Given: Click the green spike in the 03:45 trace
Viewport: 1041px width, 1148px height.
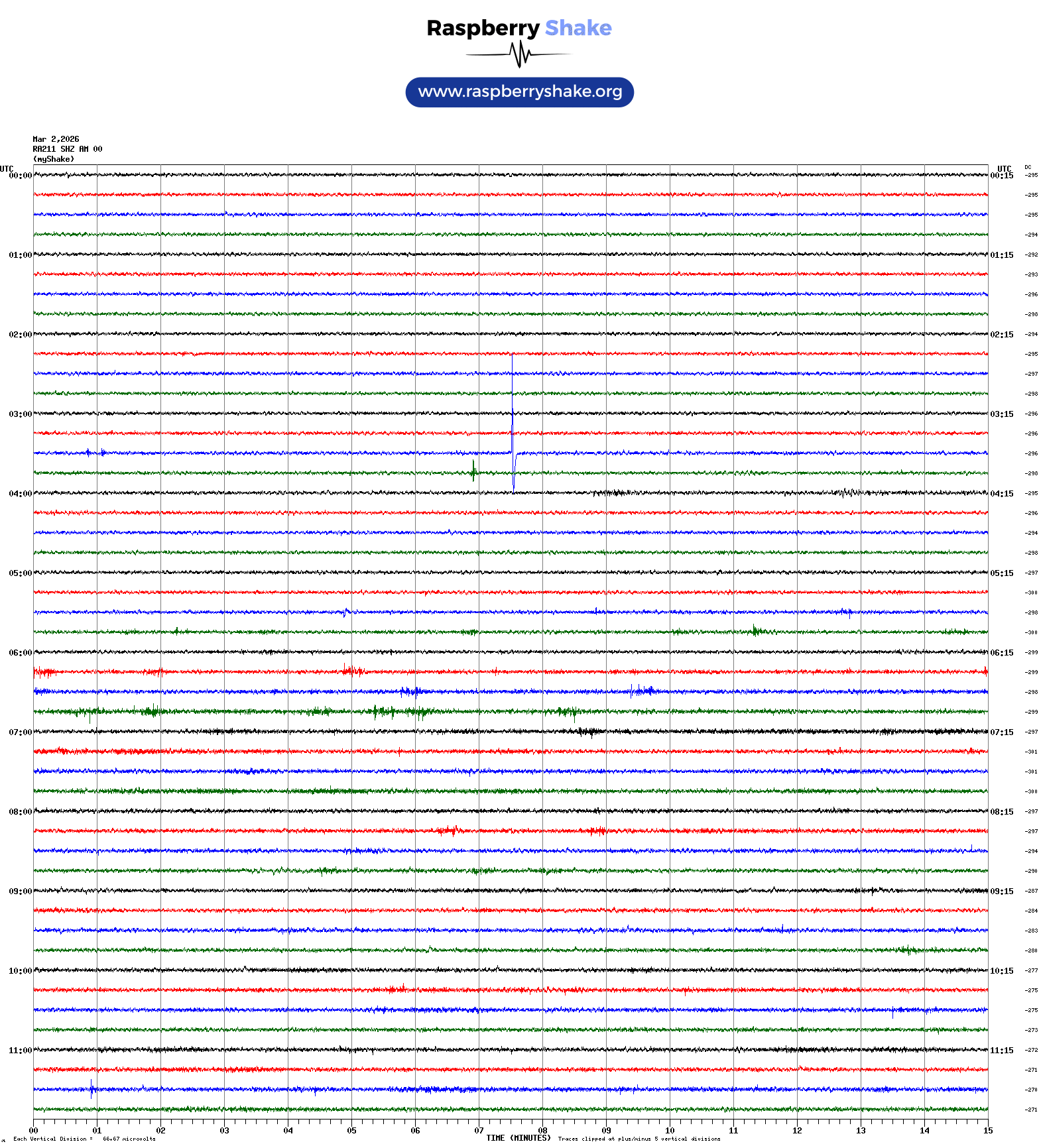Looking at the screenshot, I should pyautogui.click(x=473, y=471).
